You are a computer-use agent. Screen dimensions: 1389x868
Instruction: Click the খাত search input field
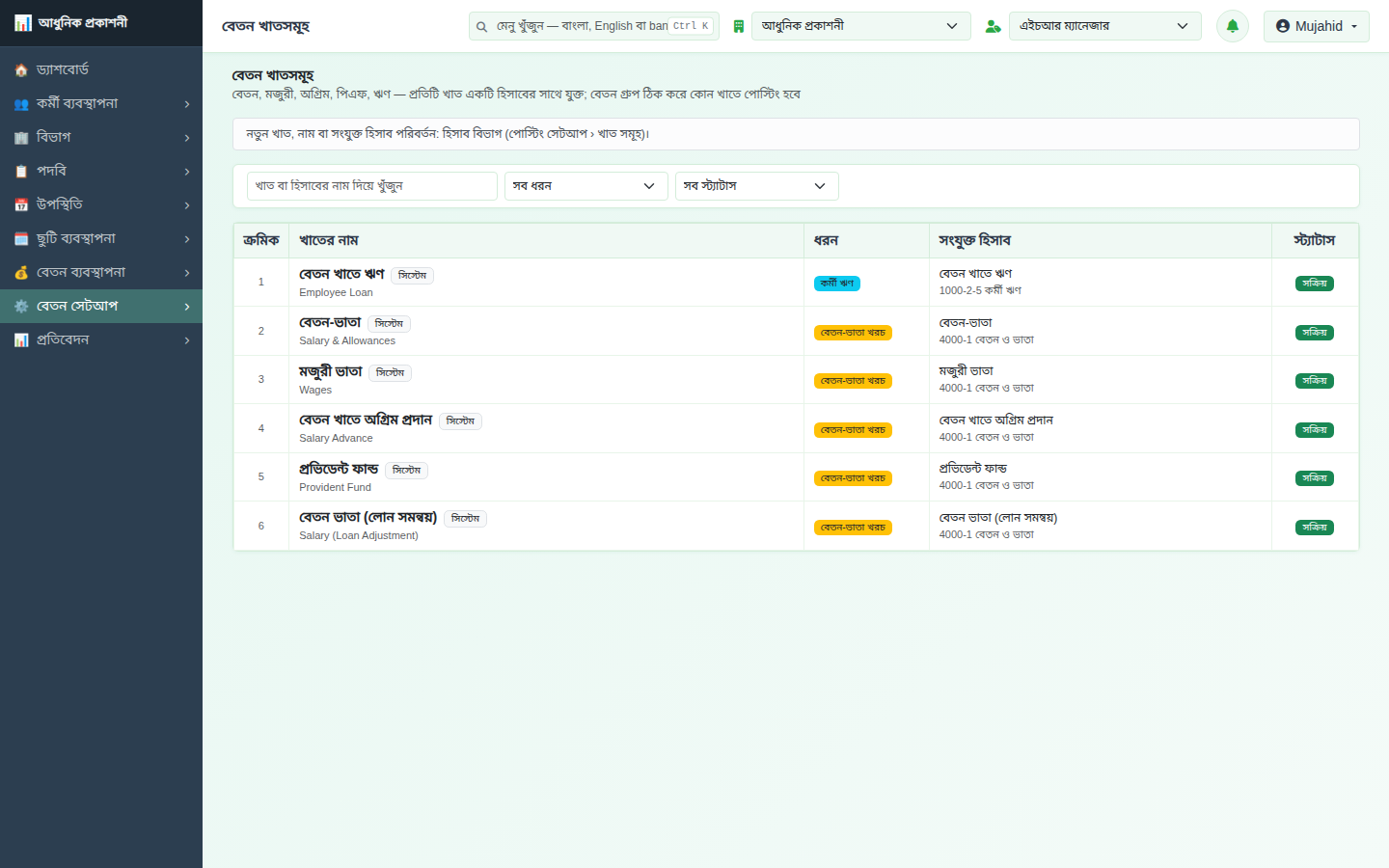coord(372,186)
